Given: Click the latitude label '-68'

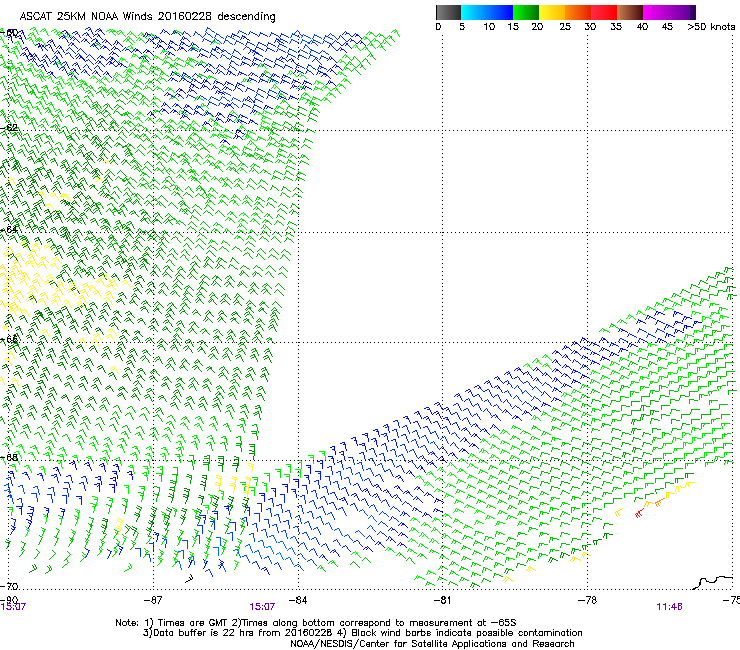Looking at the screenshot, I should point(9,457).
